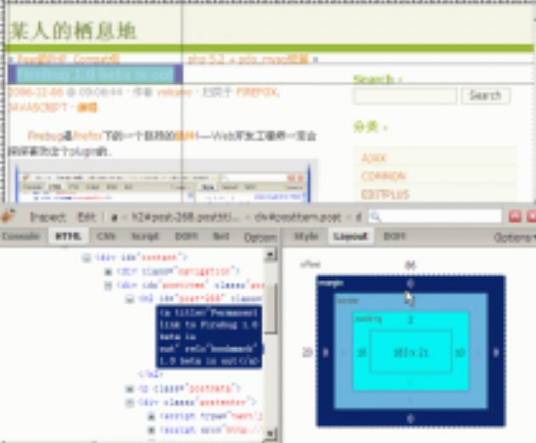Click the closing </h2> tag line
This screenshot has width=536, height=443.
click(150, 374)
